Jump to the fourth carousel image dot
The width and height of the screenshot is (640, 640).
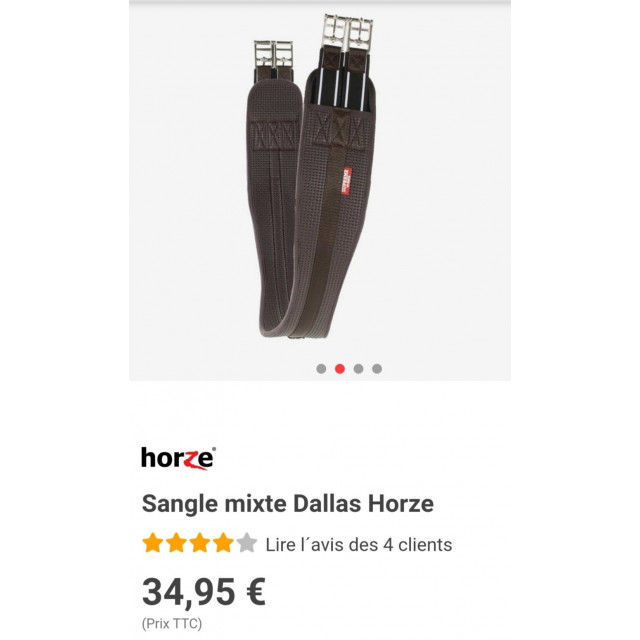[x=377, y=369]
